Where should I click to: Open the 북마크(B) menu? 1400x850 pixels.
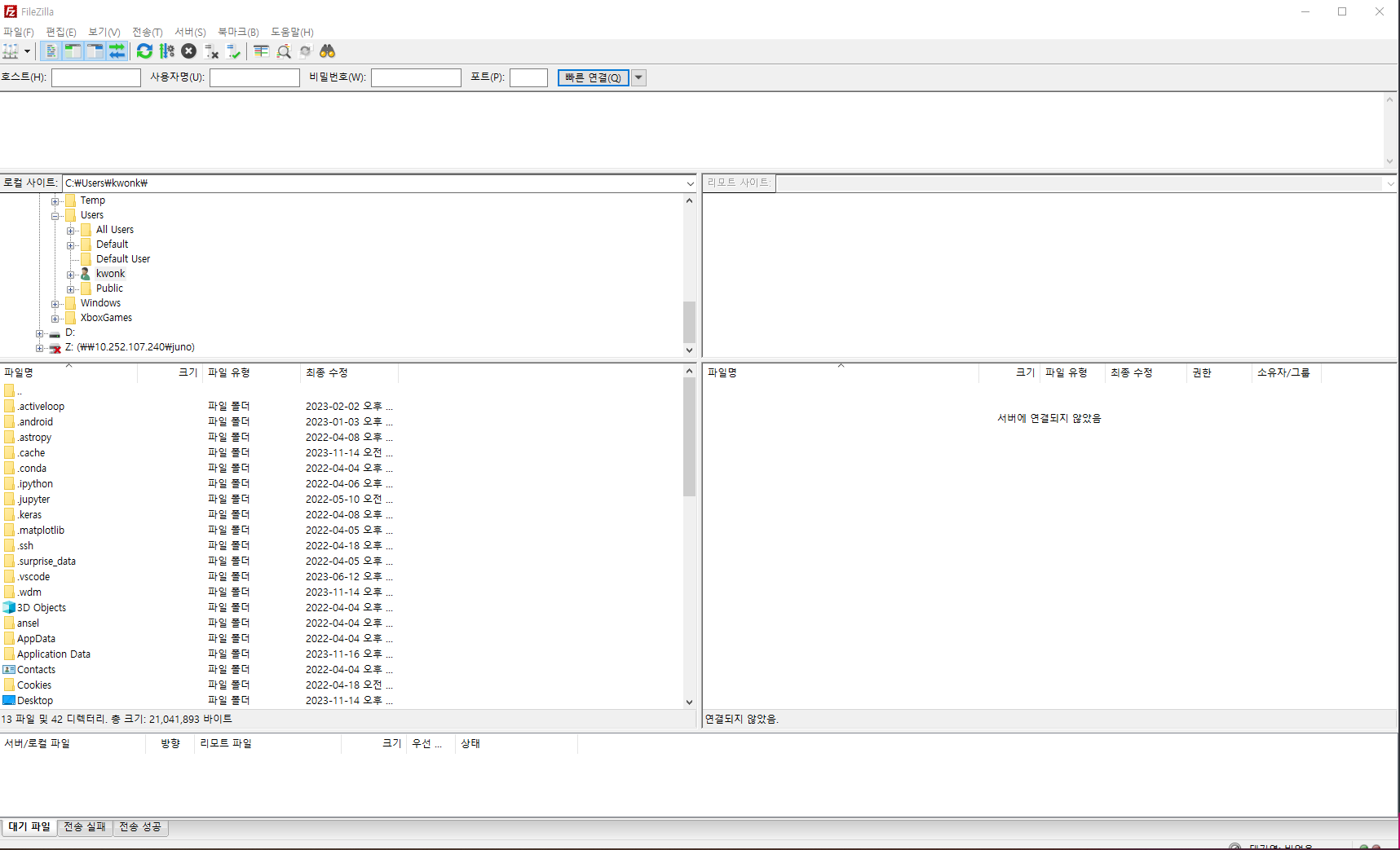click(x=238, y=32)
